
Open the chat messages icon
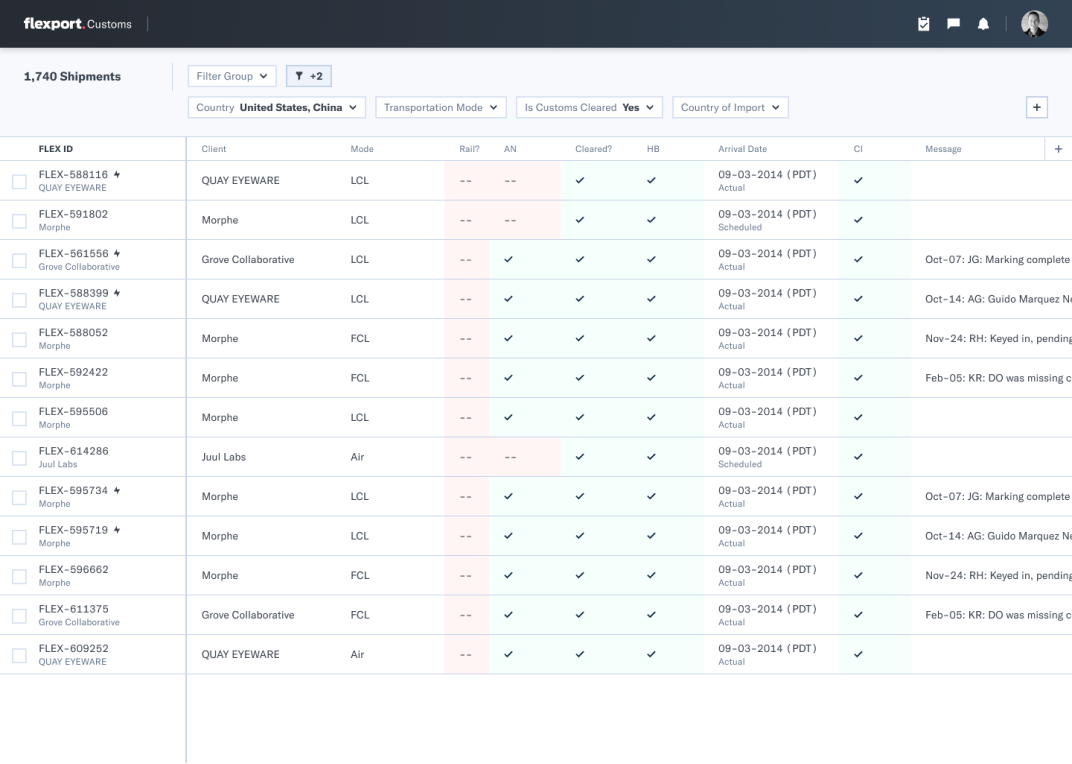pos(953,24)
